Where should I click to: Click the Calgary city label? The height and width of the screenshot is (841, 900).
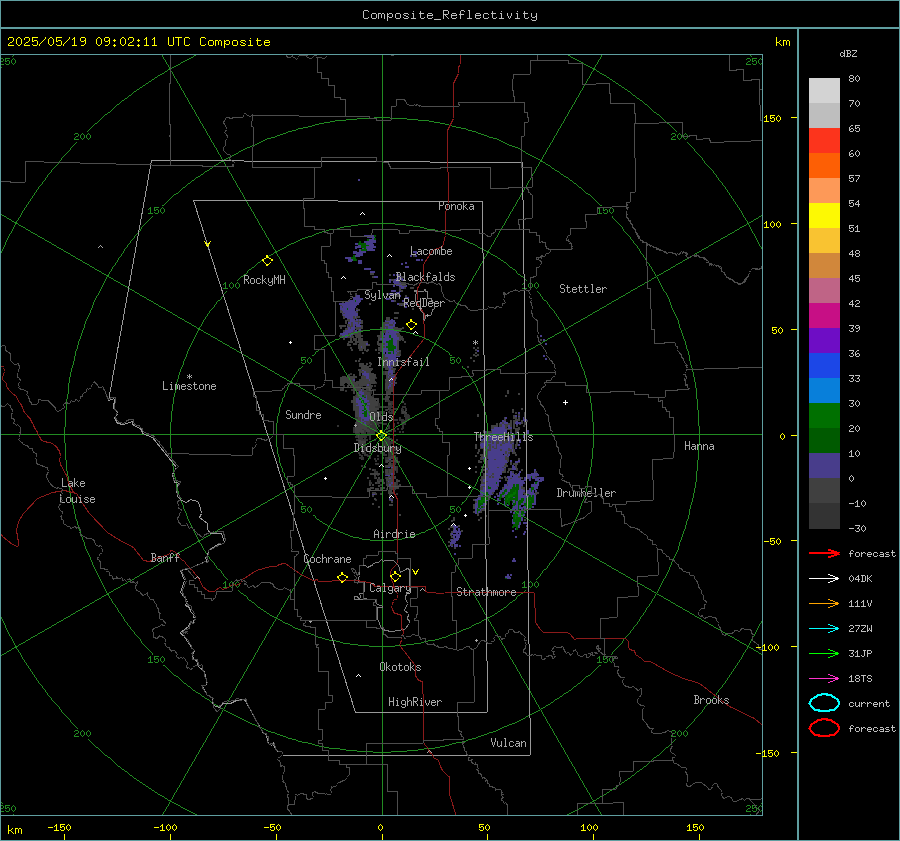point(390,588)
